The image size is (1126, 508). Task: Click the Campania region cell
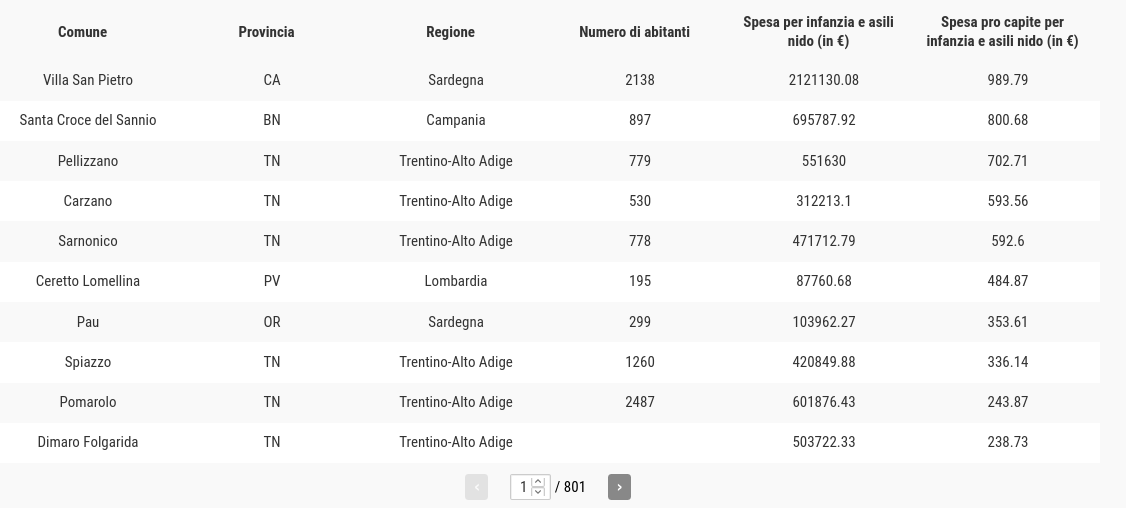click(455, 120)
